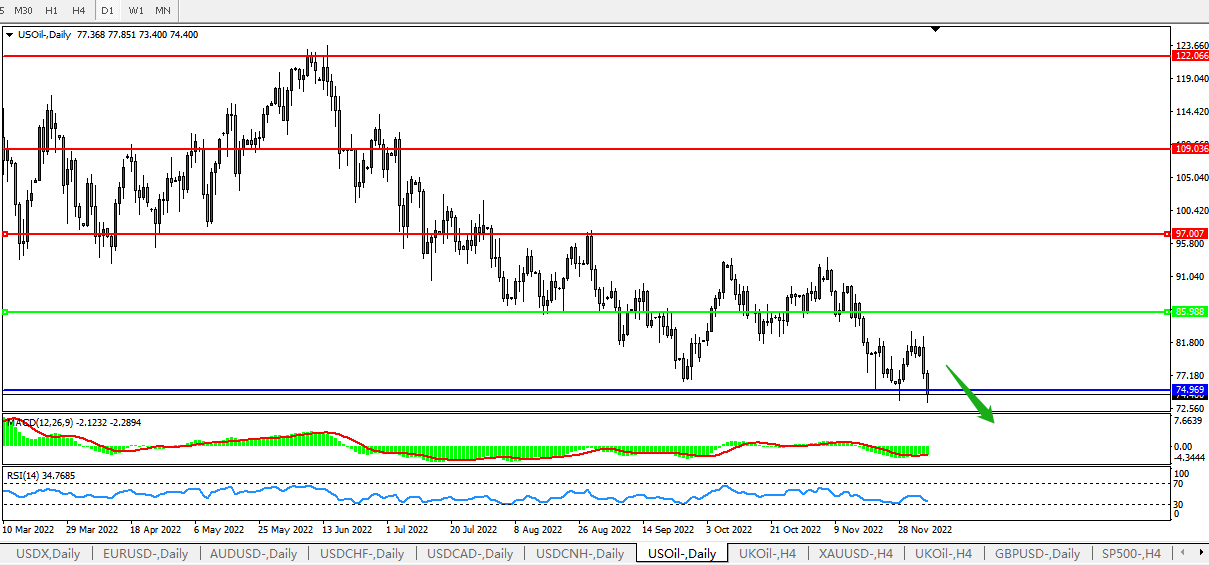This screenshot has height=565, width=1209.
Task: Expand the USOil-,Daily chart title arrow
Action: coord(10,35)
